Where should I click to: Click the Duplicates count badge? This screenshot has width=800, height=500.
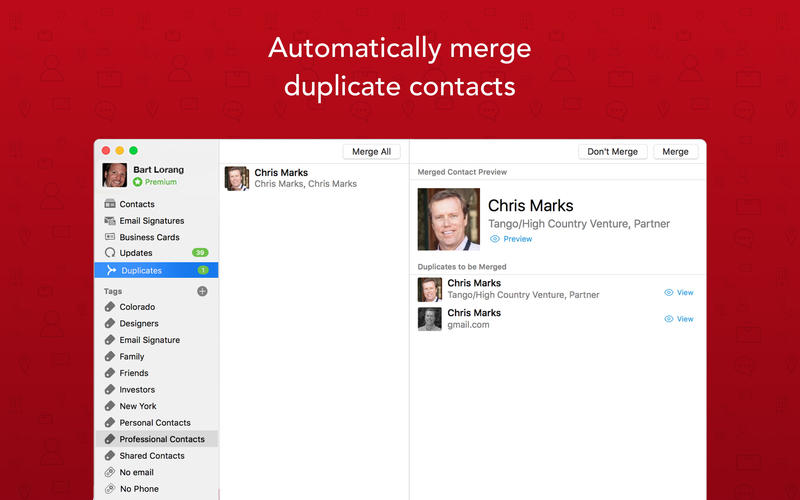(x=203, y=270)
